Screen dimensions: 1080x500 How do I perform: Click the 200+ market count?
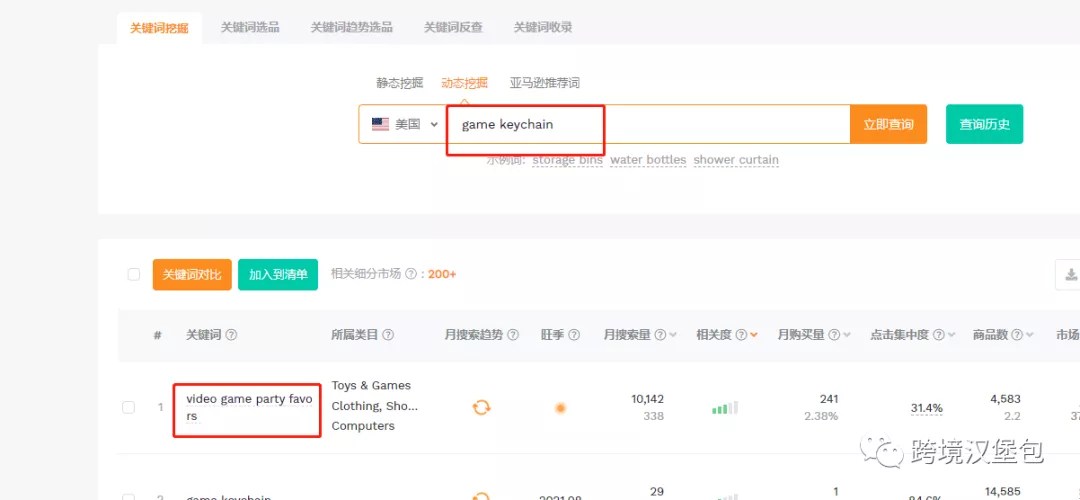pyautogui.click(x=442, y=275)
